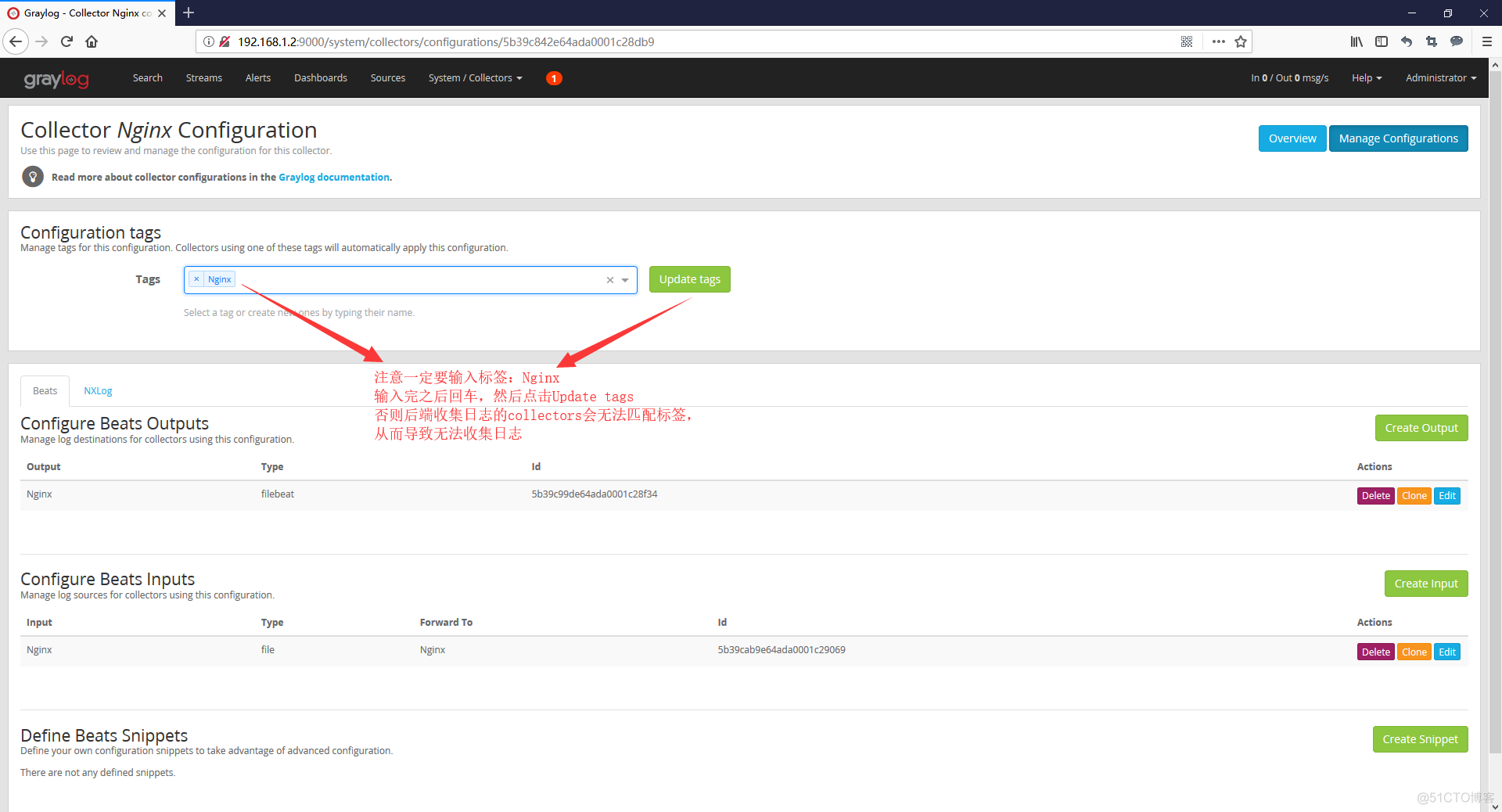Viewport: 1502px width, 812px height.
Task: Clone the Nginx file input
Action: [x=1414, y=652]
